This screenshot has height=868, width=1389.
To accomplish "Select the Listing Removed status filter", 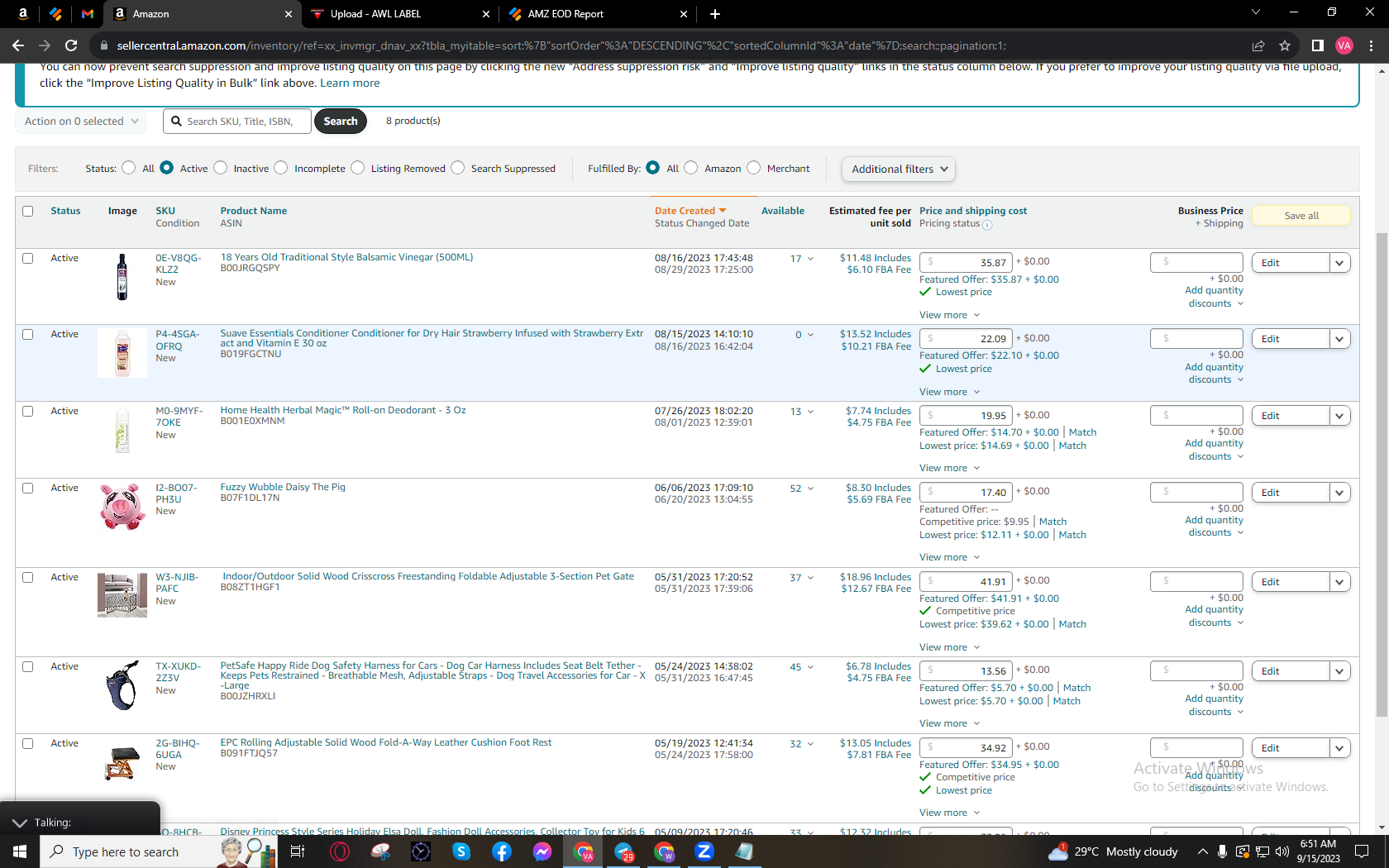I will click(x=357, y=168).
